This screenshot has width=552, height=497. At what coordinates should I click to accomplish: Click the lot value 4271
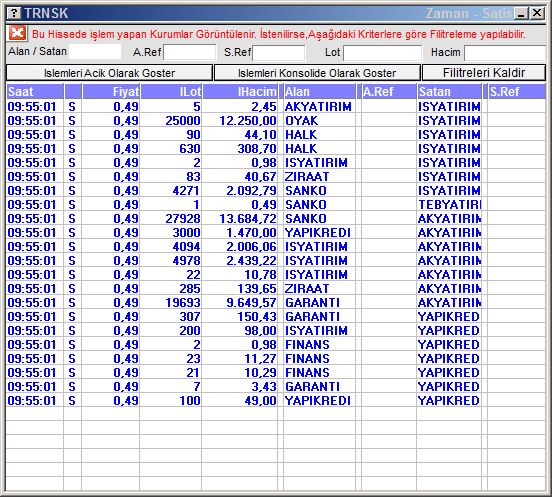coord(186,191)
